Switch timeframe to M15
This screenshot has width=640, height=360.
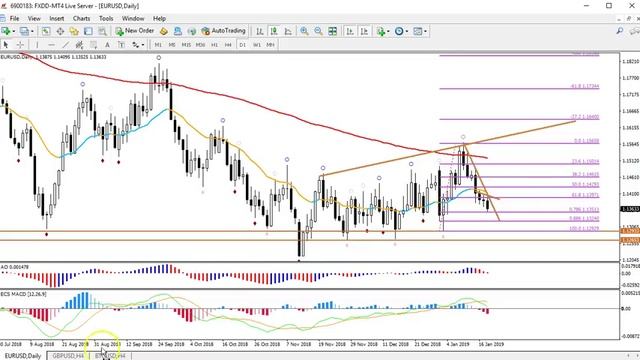(186, 45)
